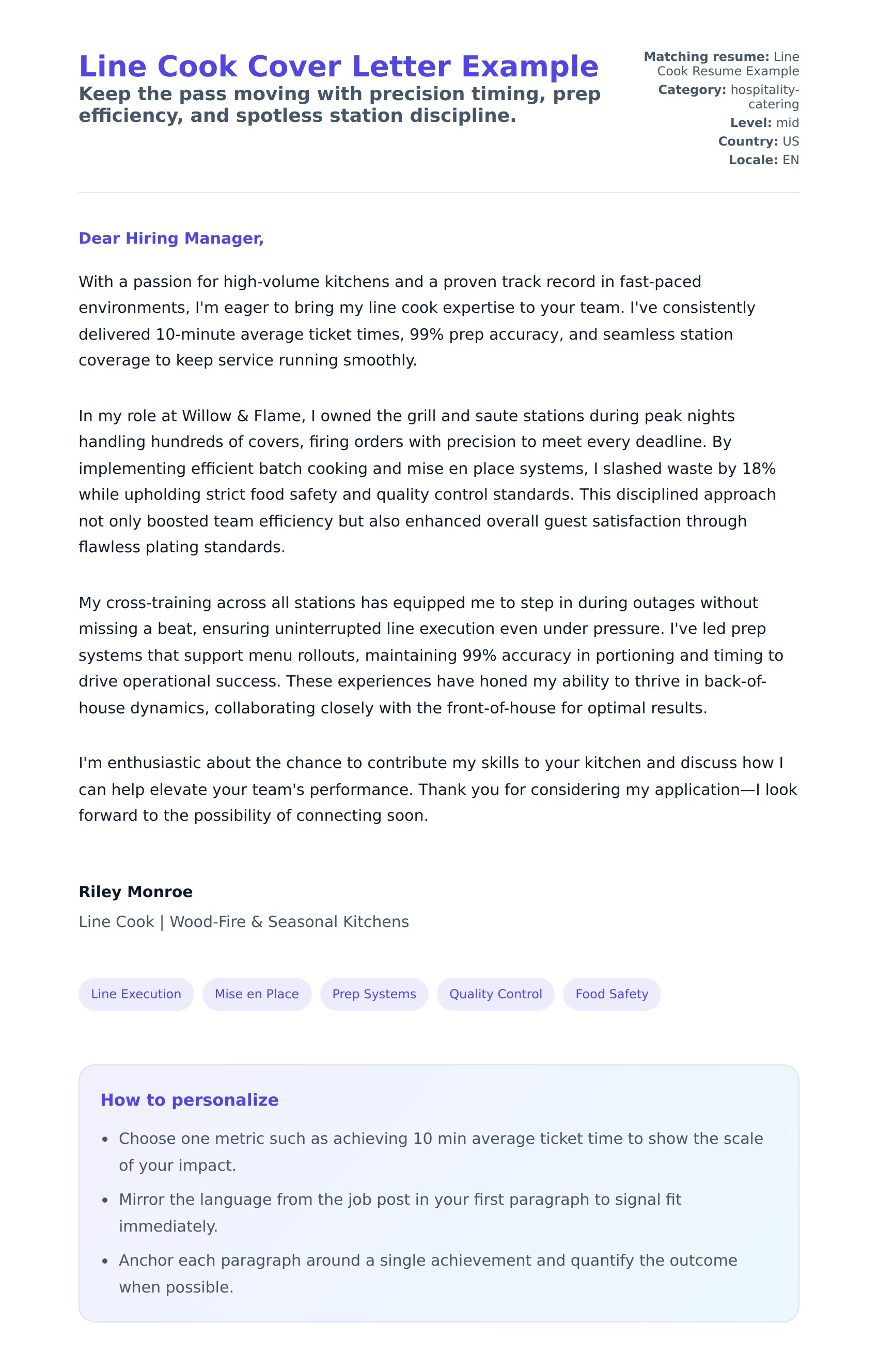
Task: Click the Line Execution skill tag
Action: click(136, 994)
